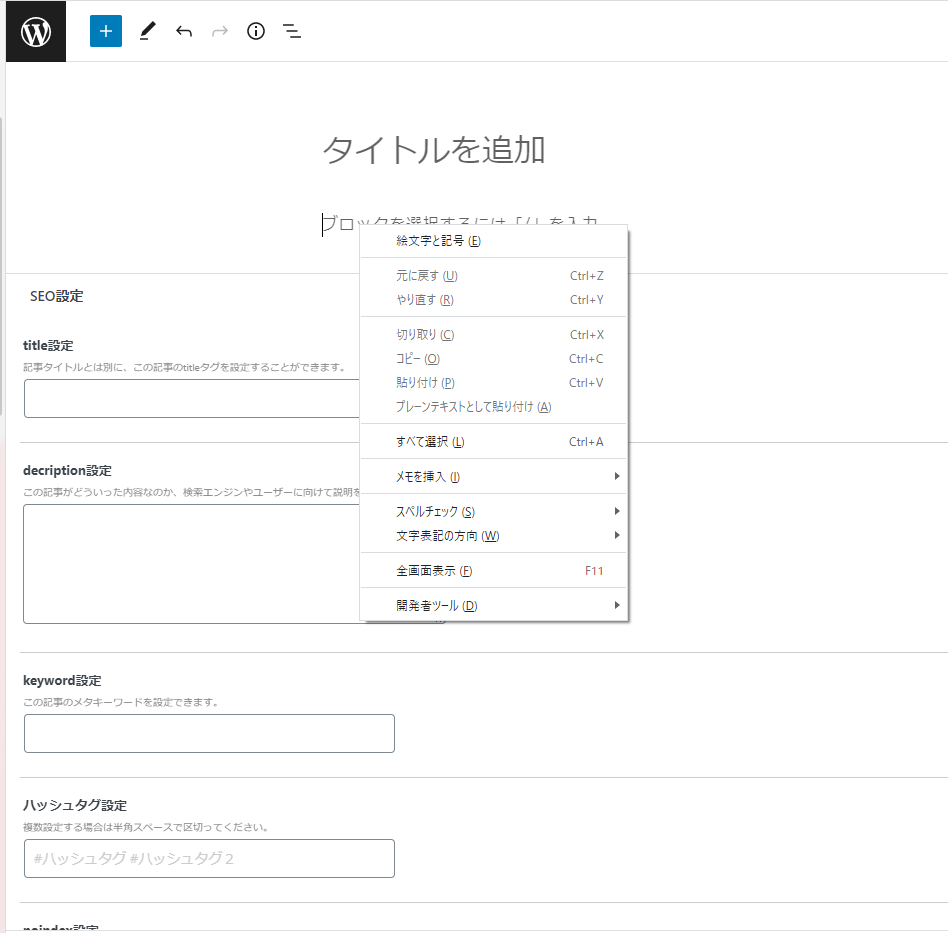The image size is (948, 933).
Task: Click the decription設定 text area
Action: point(192,564)
